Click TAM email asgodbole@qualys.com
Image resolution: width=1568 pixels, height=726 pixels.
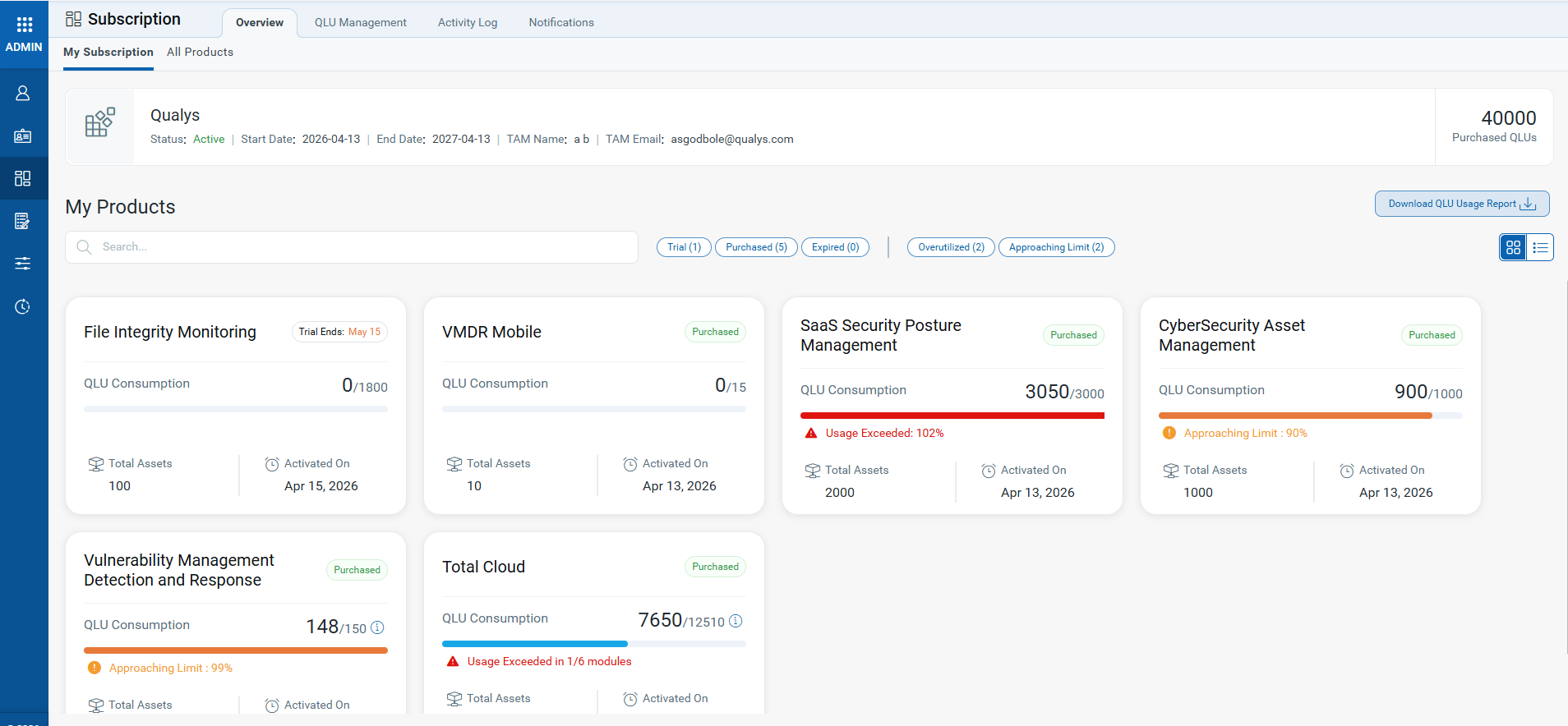coord(732,139)
